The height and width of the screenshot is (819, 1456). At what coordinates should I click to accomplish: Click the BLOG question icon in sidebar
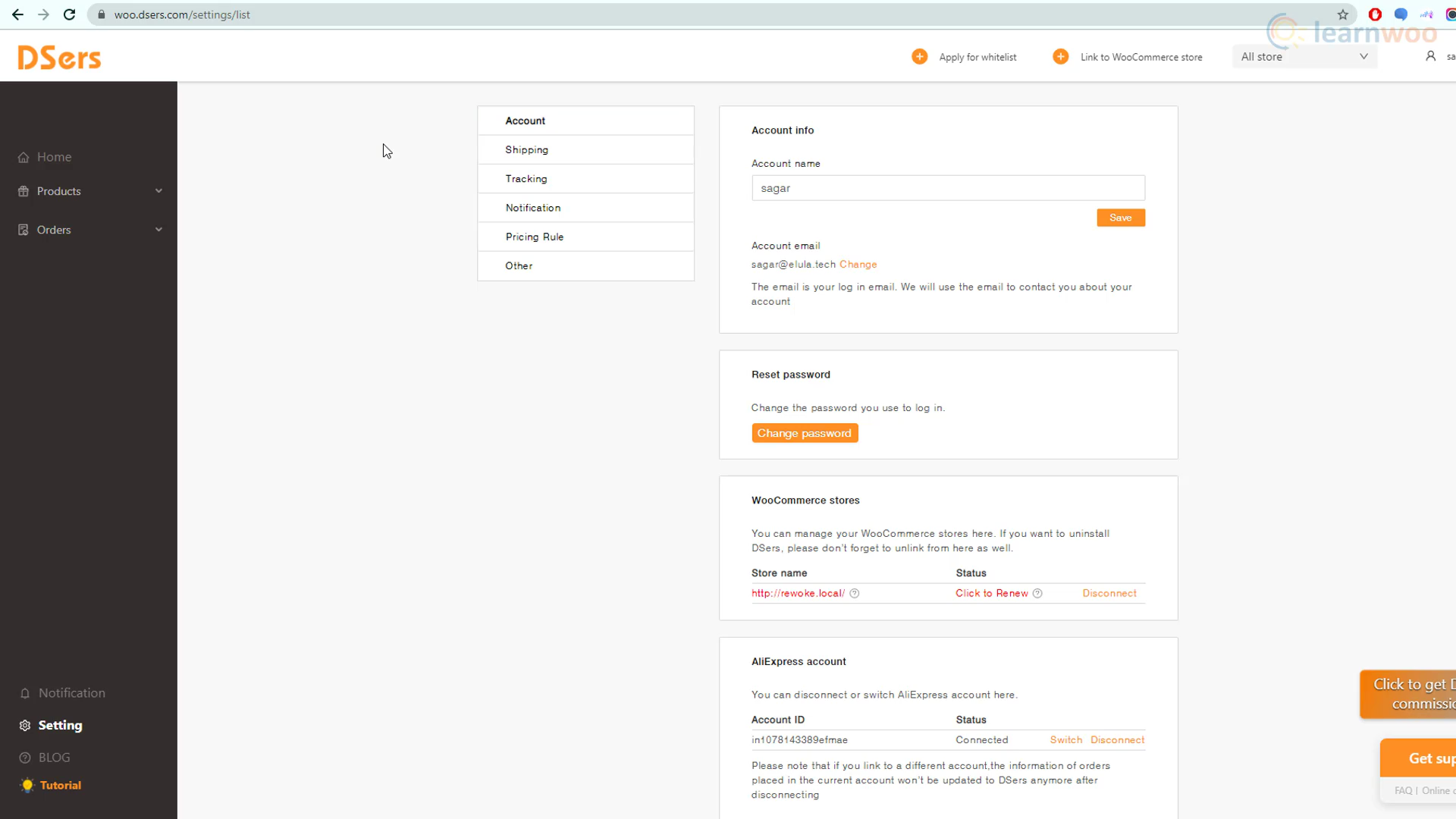click(x=25, y=758)
